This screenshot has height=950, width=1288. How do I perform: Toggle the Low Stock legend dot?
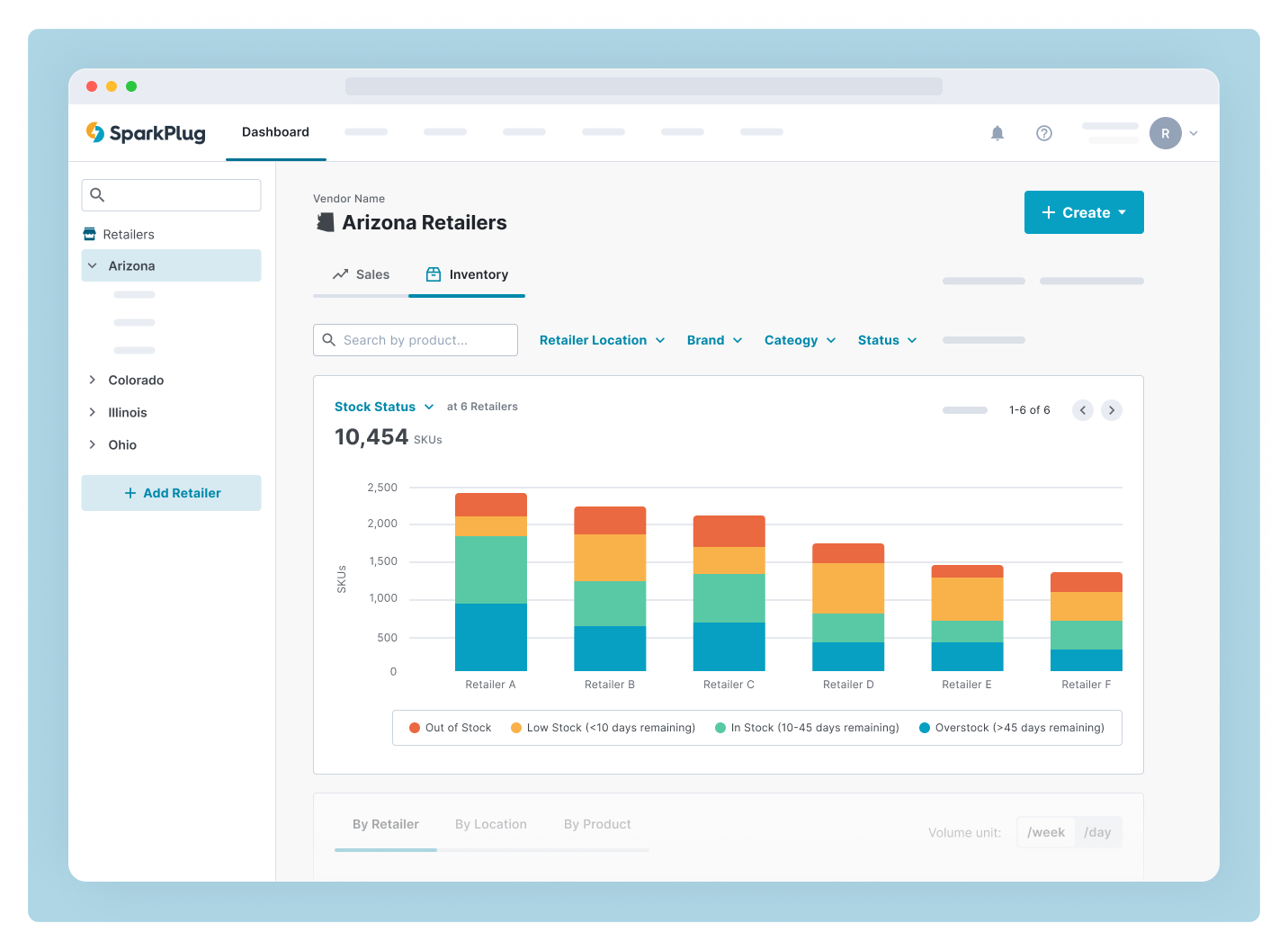[x=516, y=728]
